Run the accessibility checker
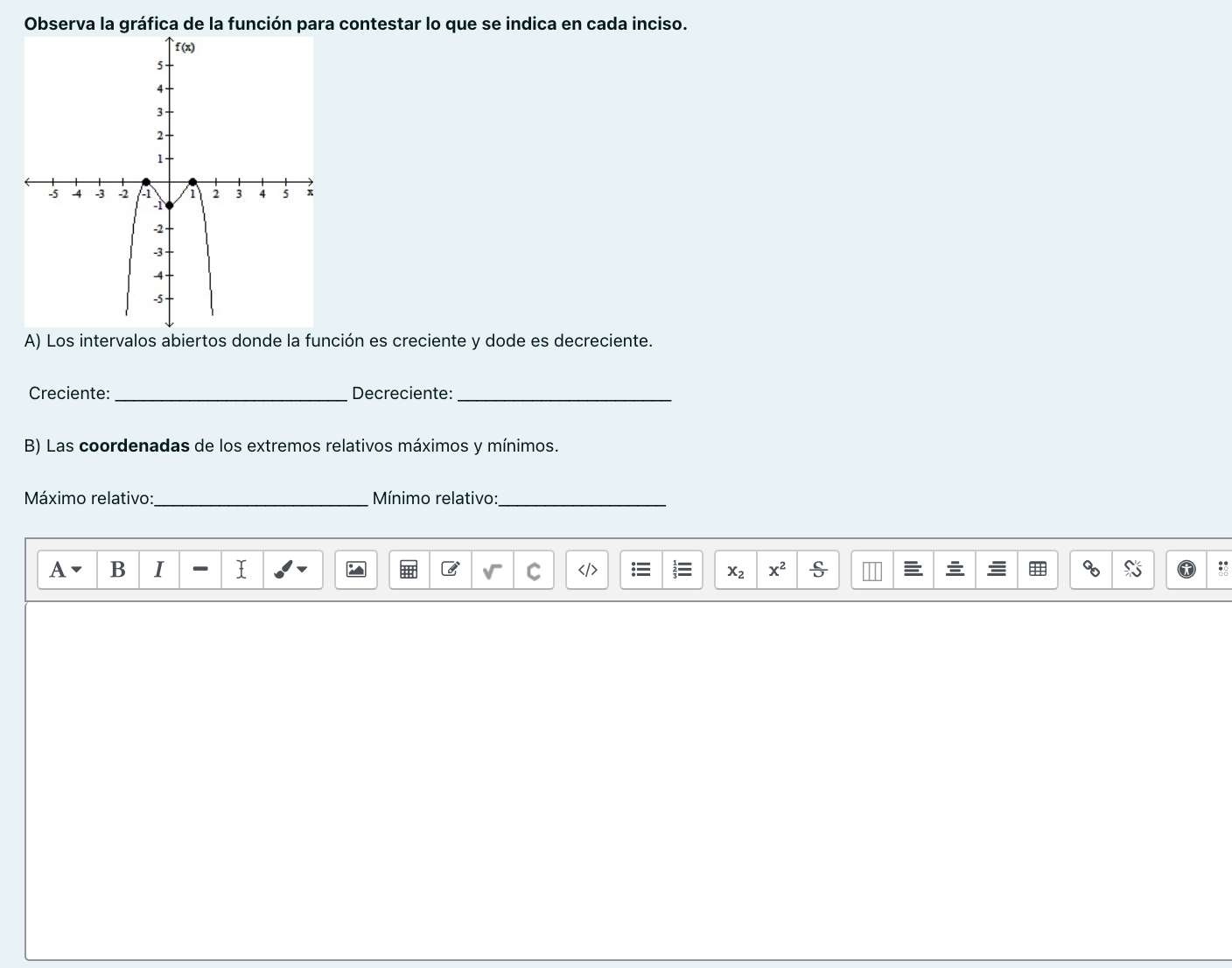 [1186, 570]
